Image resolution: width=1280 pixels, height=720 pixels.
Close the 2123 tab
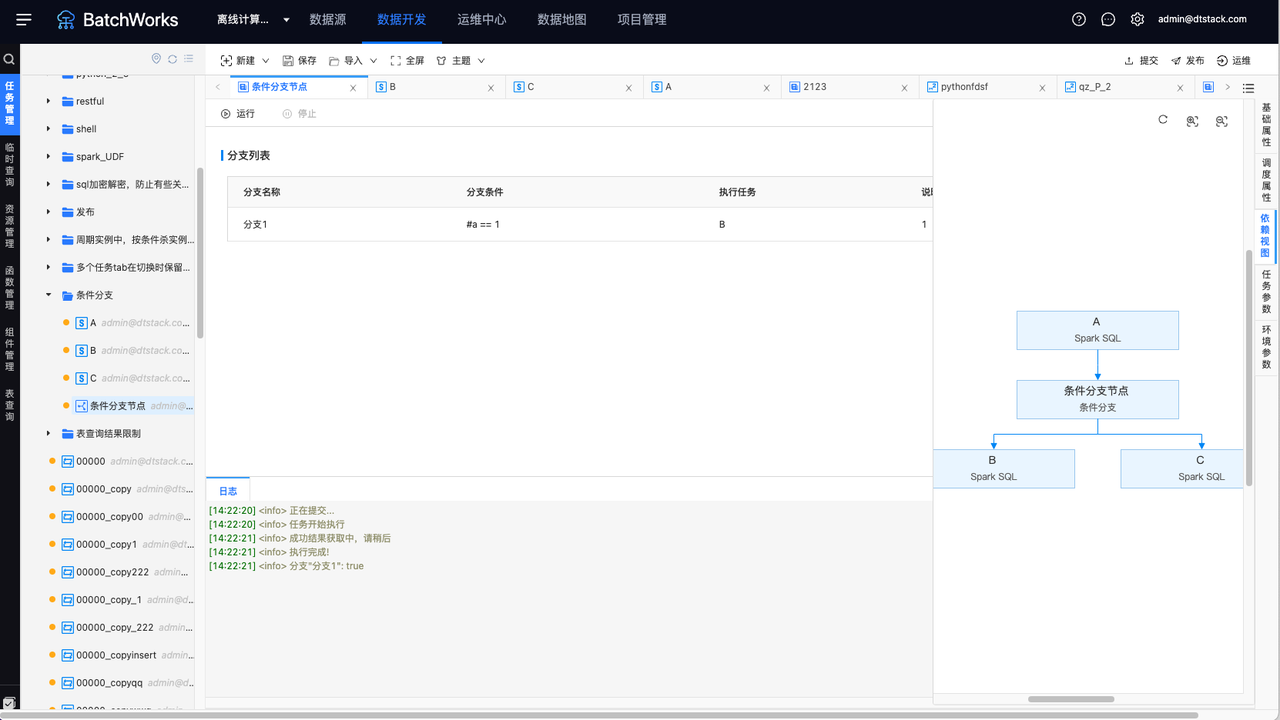pyautogui.click(x=905, y=88)
